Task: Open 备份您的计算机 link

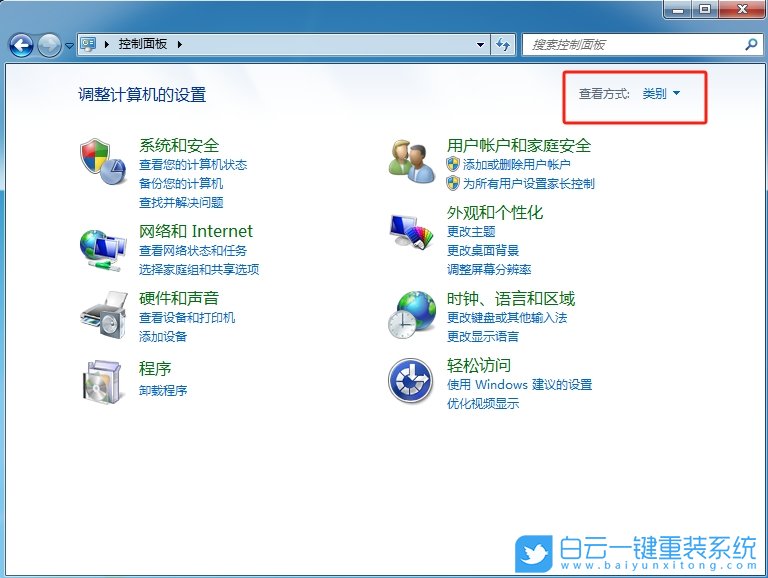Action: pyautogui.click(x=181, y=184)
